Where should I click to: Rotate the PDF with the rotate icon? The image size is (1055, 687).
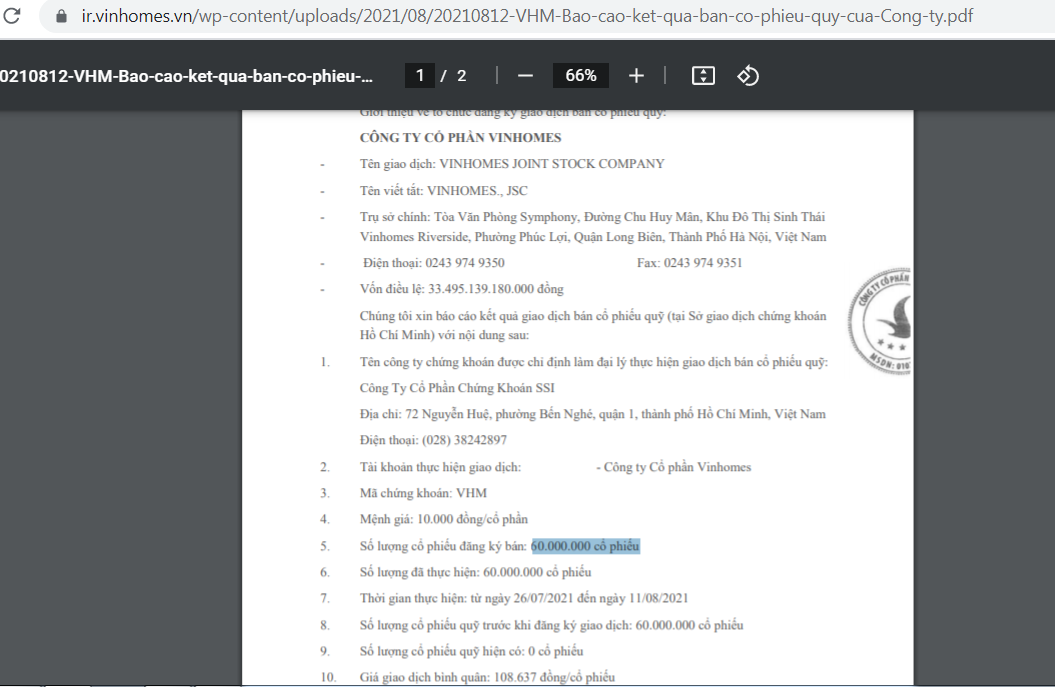coord(748,76)
